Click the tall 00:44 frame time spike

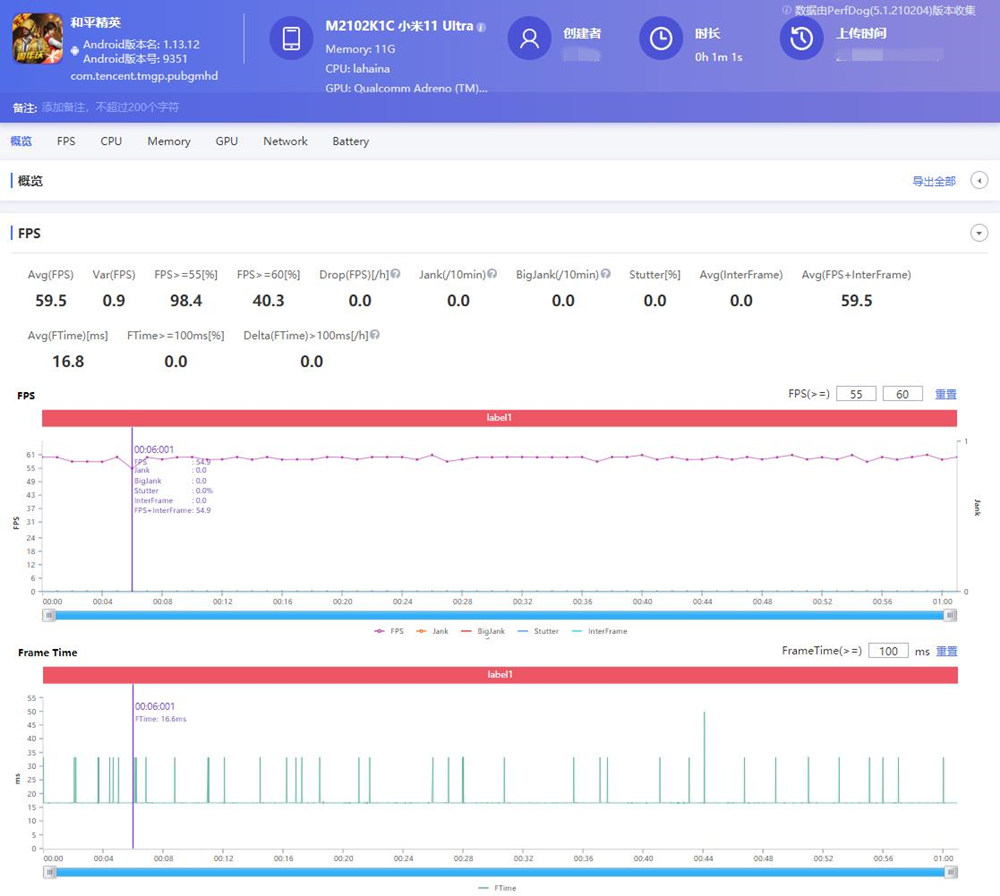704,756
